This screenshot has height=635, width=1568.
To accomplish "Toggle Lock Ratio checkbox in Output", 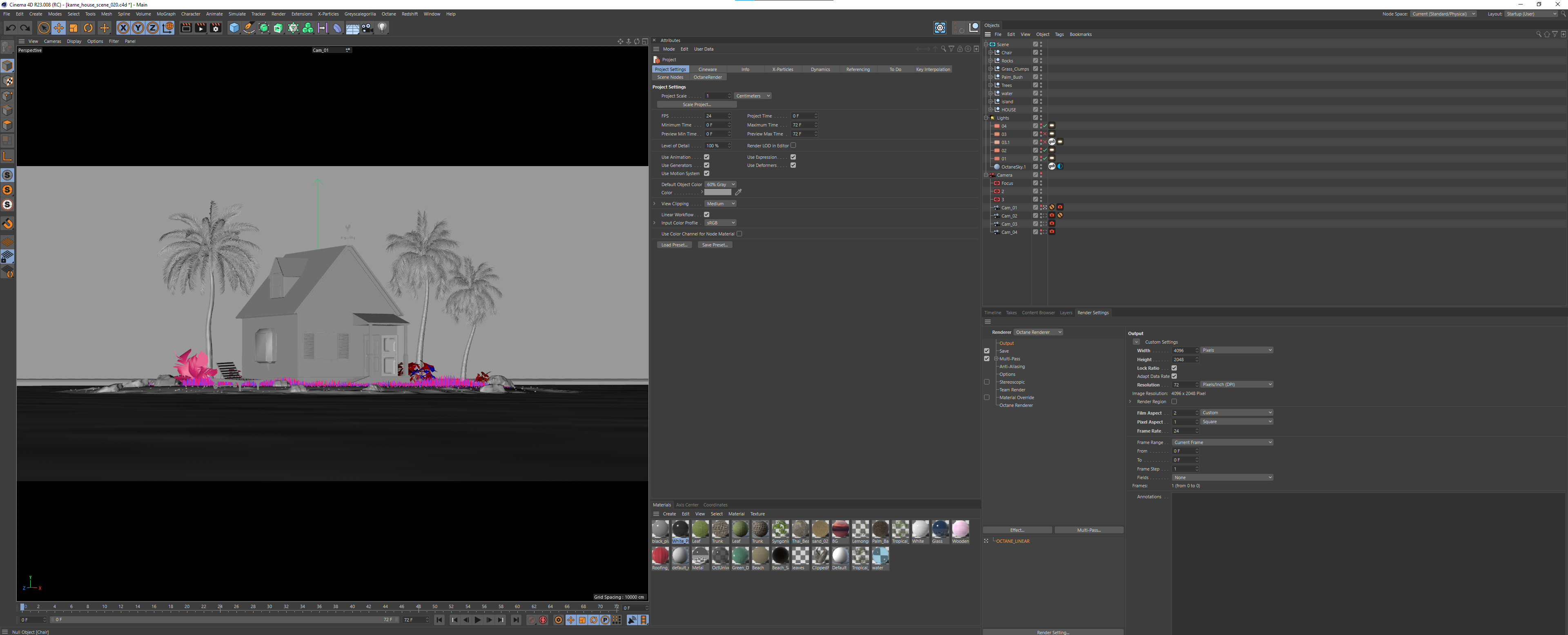I will 1174,368.
